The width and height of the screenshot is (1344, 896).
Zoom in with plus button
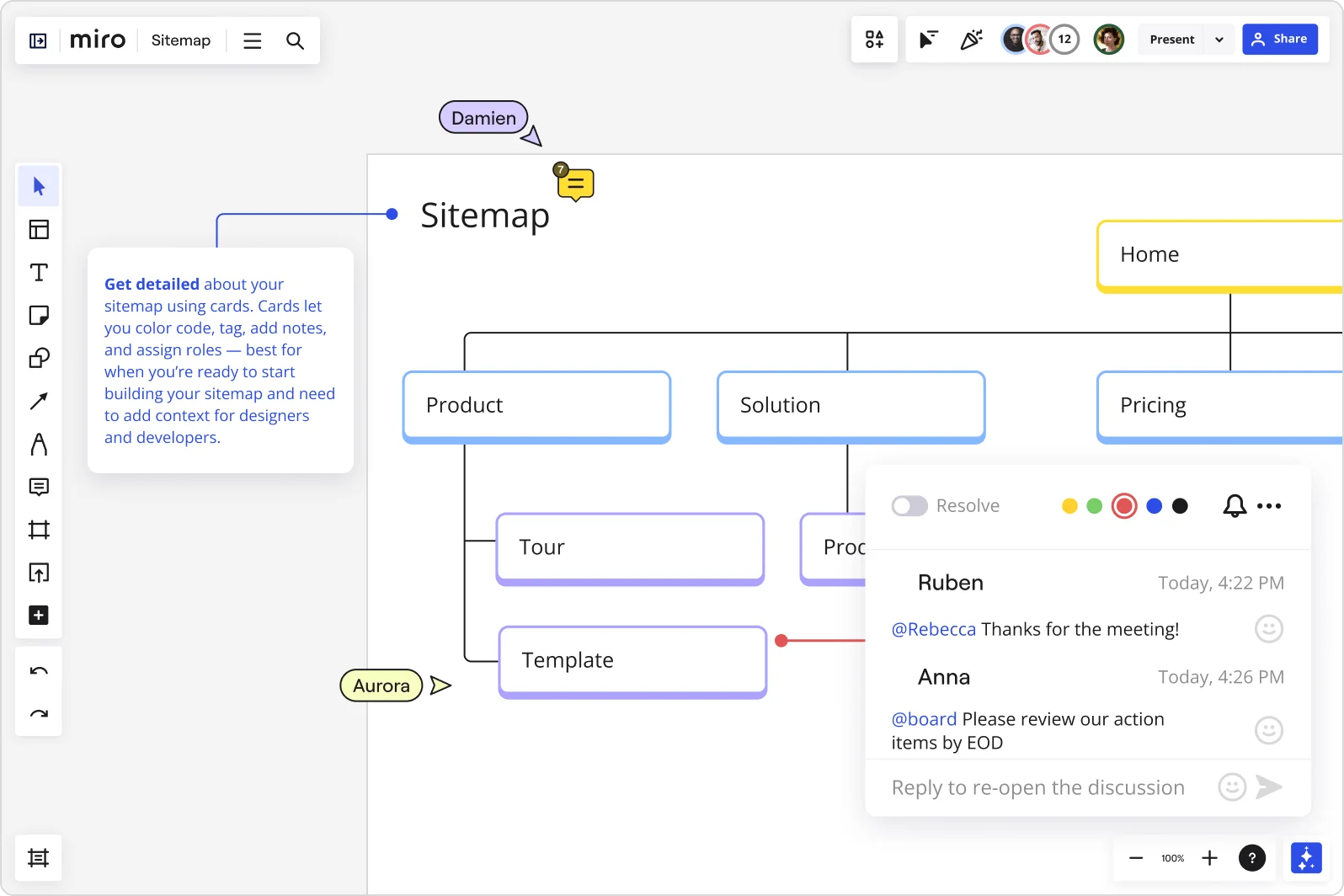(1209, 858)
